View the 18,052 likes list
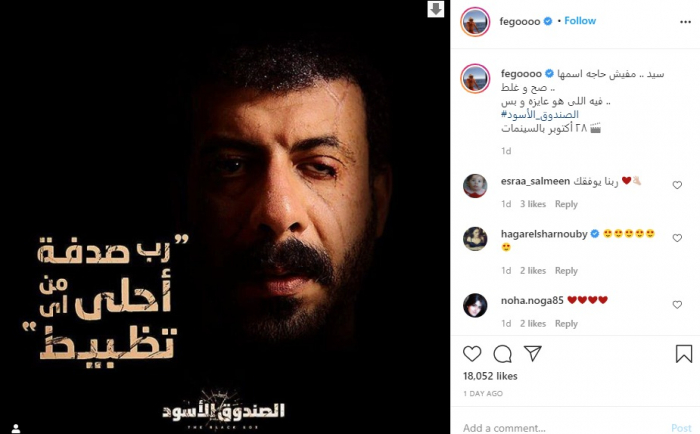 click(x=490, y=376)
